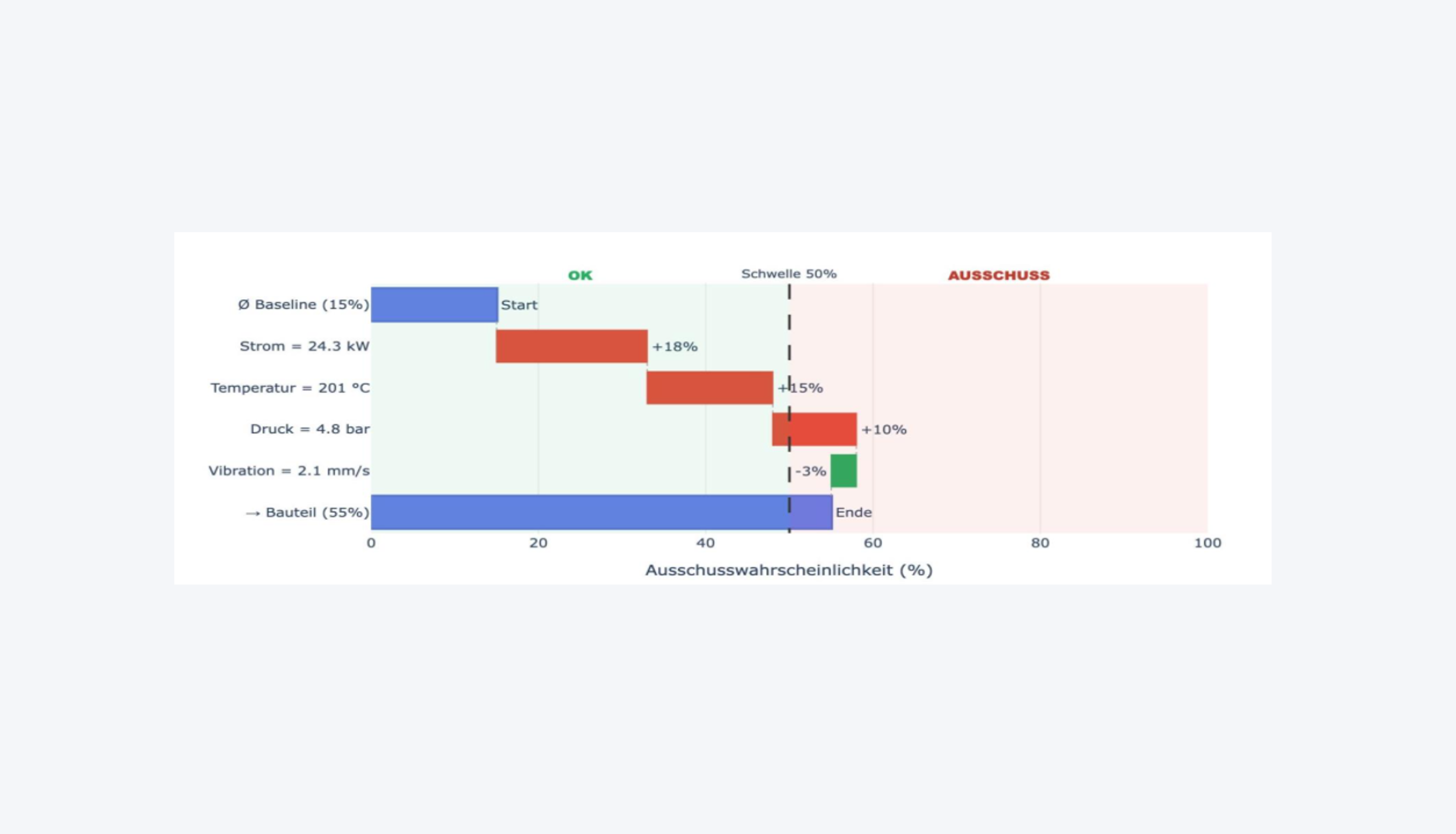
Task: Click the -3% value annotation
Action: [810, 471]
